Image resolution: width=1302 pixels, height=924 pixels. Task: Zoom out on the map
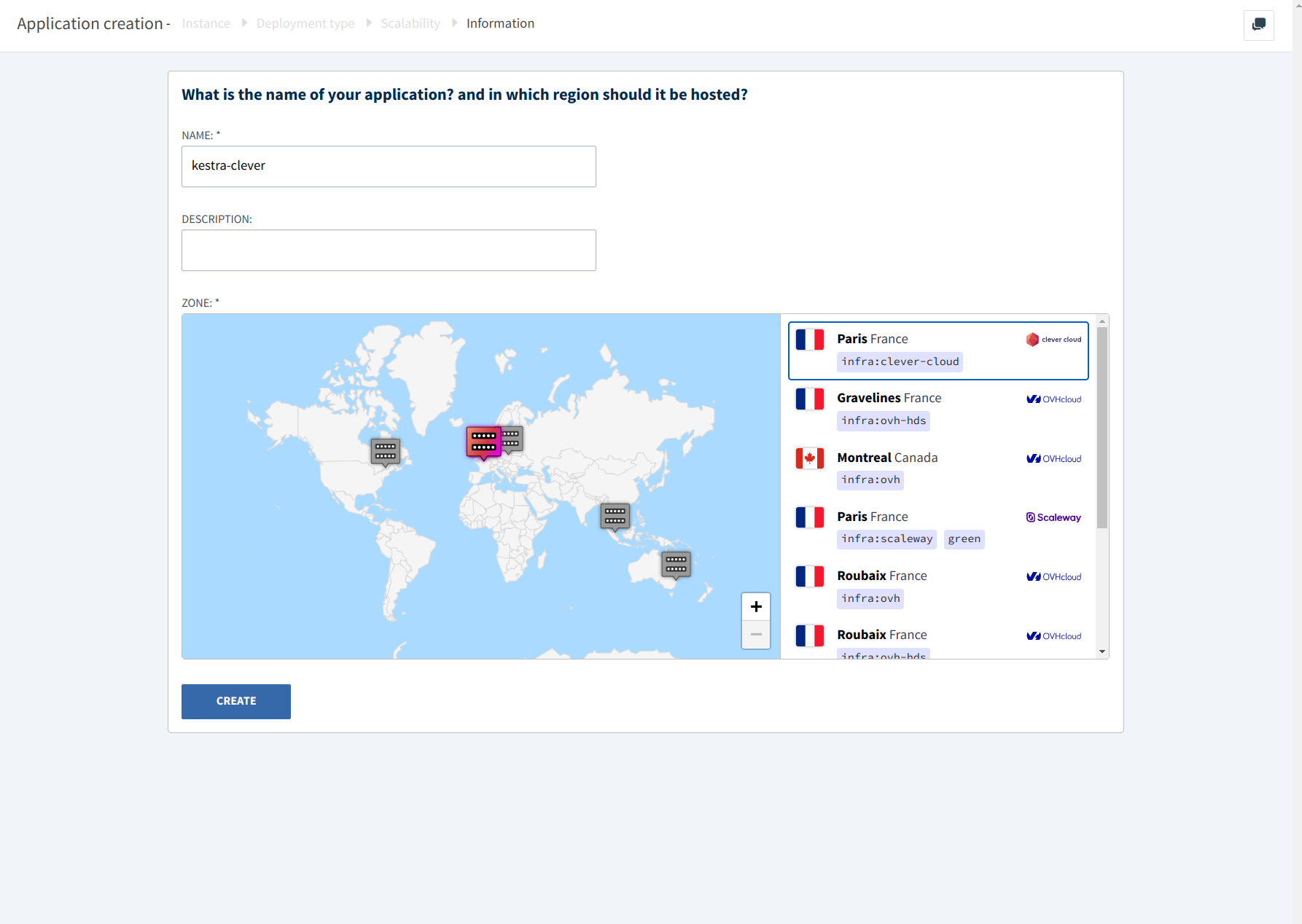pyautogui.click(x=756, y=635)
